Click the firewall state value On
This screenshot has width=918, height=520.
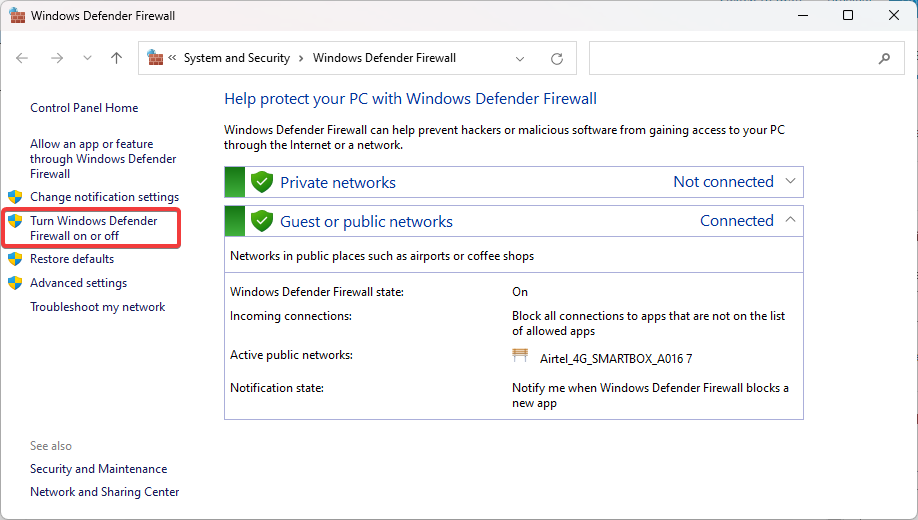pos(520,292)
